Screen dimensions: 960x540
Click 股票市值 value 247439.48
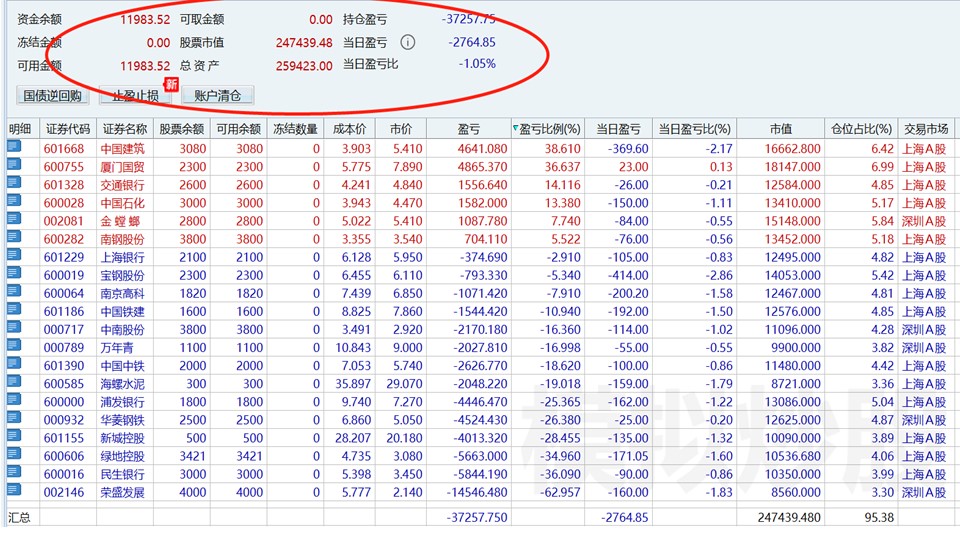tap(304, 43)
